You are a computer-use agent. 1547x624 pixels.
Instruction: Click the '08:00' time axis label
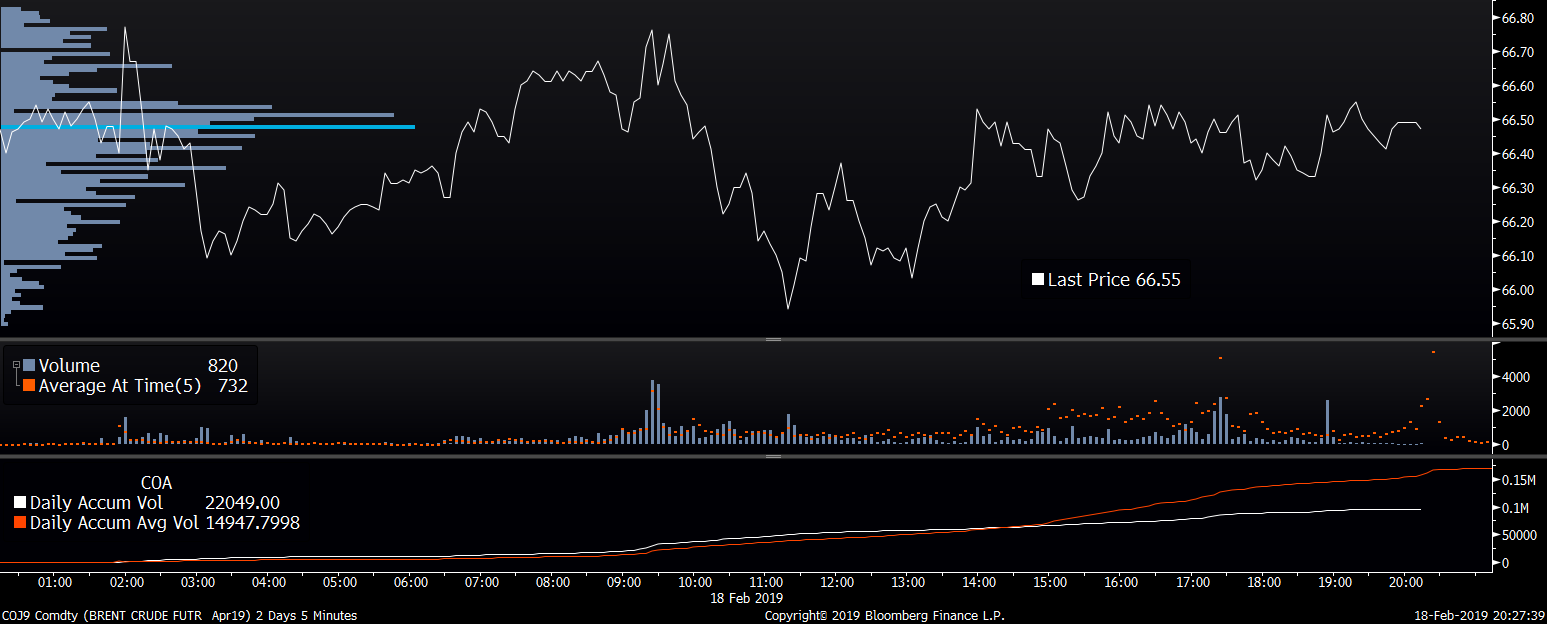coord(553,582)
